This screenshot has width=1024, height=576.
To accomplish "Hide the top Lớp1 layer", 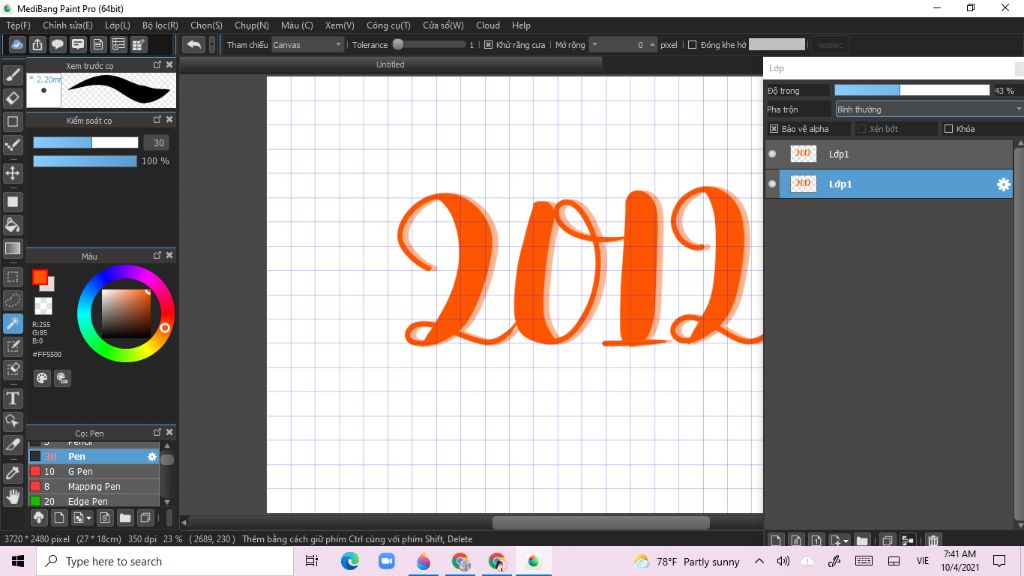I will [773, 154].
